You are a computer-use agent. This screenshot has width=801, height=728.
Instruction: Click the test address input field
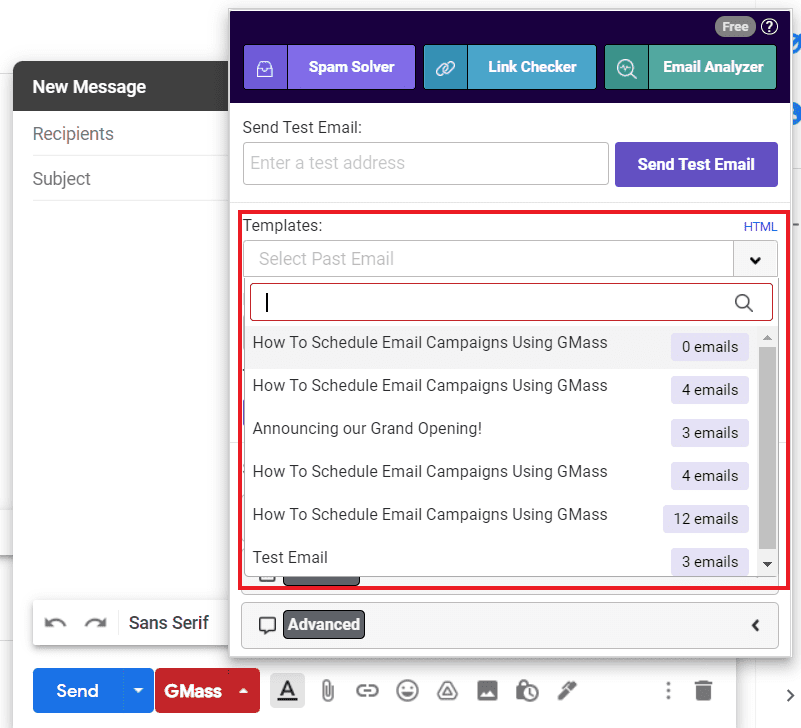click(425, 163)
